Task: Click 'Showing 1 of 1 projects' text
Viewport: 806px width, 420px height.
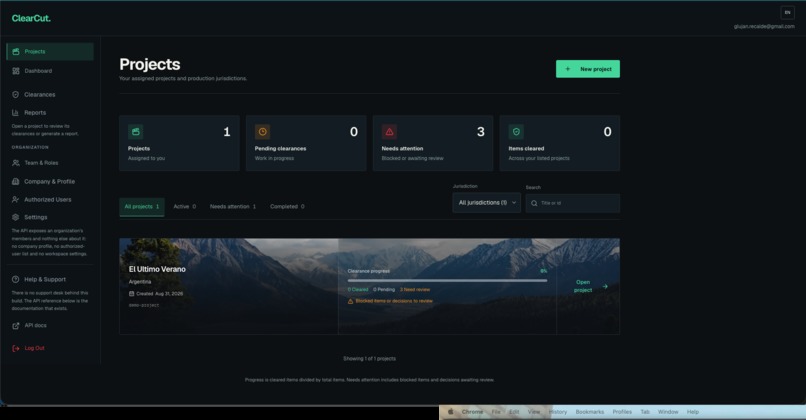Action: [370, 359]
